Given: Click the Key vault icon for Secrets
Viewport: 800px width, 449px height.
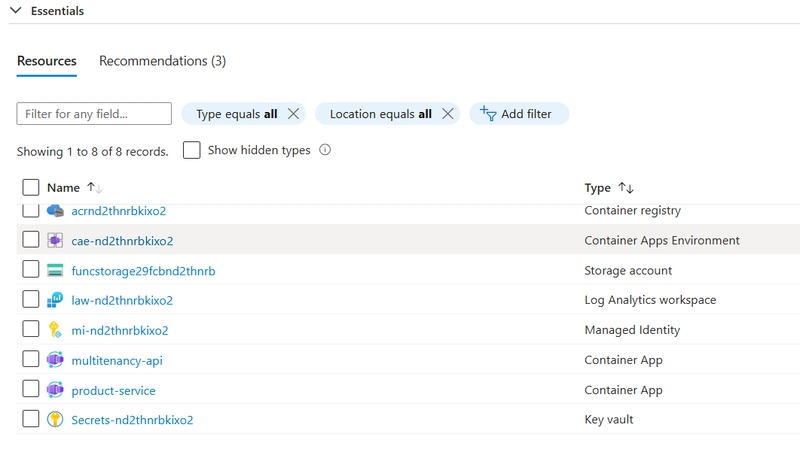Looking at the screenshot, I should [55, 419].
